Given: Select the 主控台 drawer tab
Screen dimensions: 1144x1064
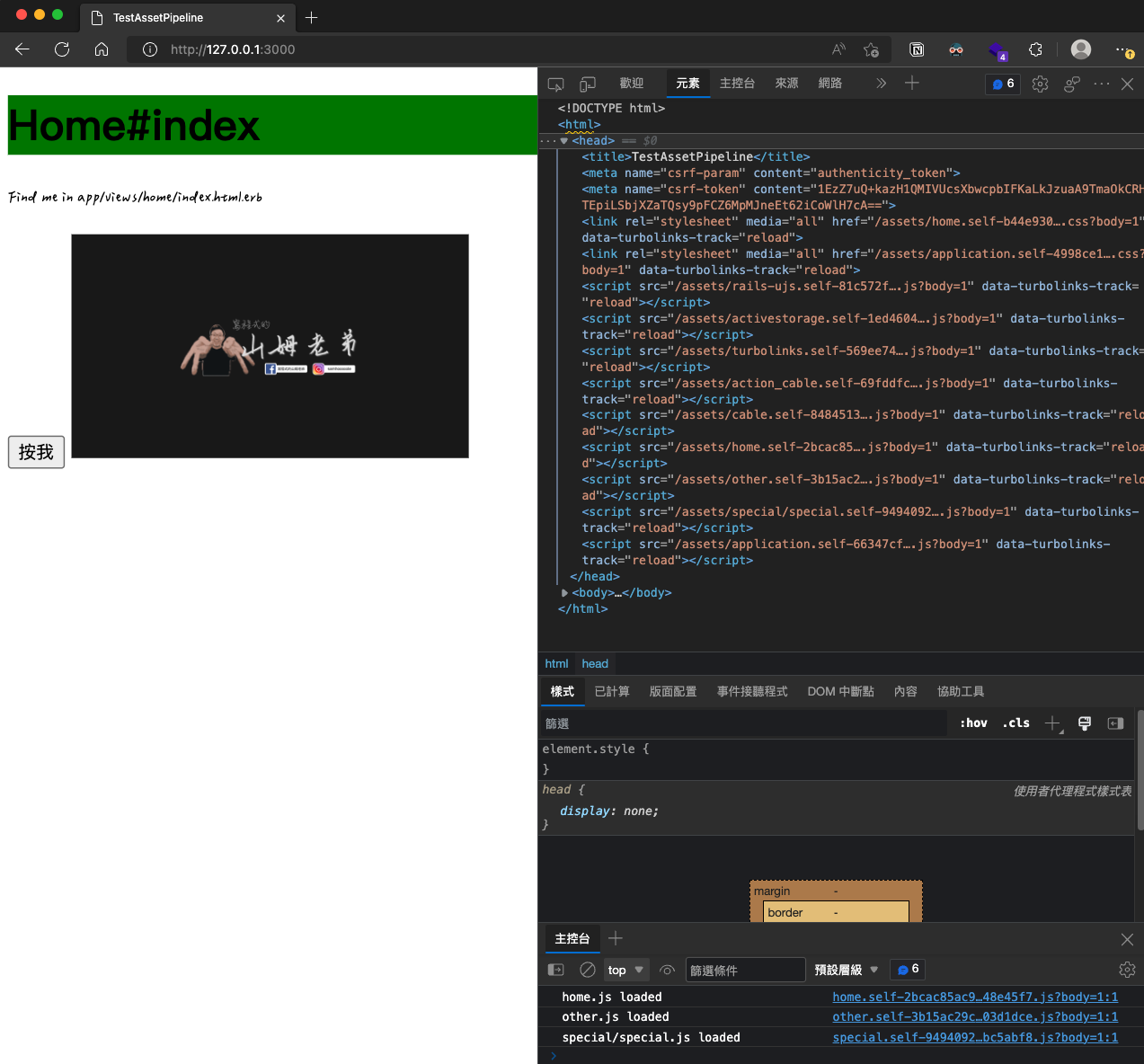Looking at the screenshot, I should pyautogui.click(x=572, y=939).
